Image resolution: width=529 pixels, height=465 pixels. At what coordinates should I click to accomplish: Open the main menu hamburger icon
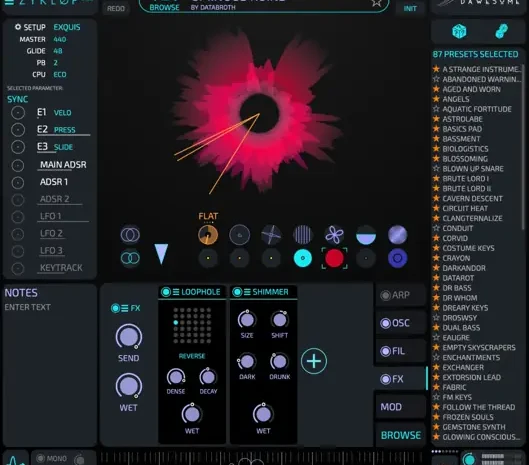[9, 2]
